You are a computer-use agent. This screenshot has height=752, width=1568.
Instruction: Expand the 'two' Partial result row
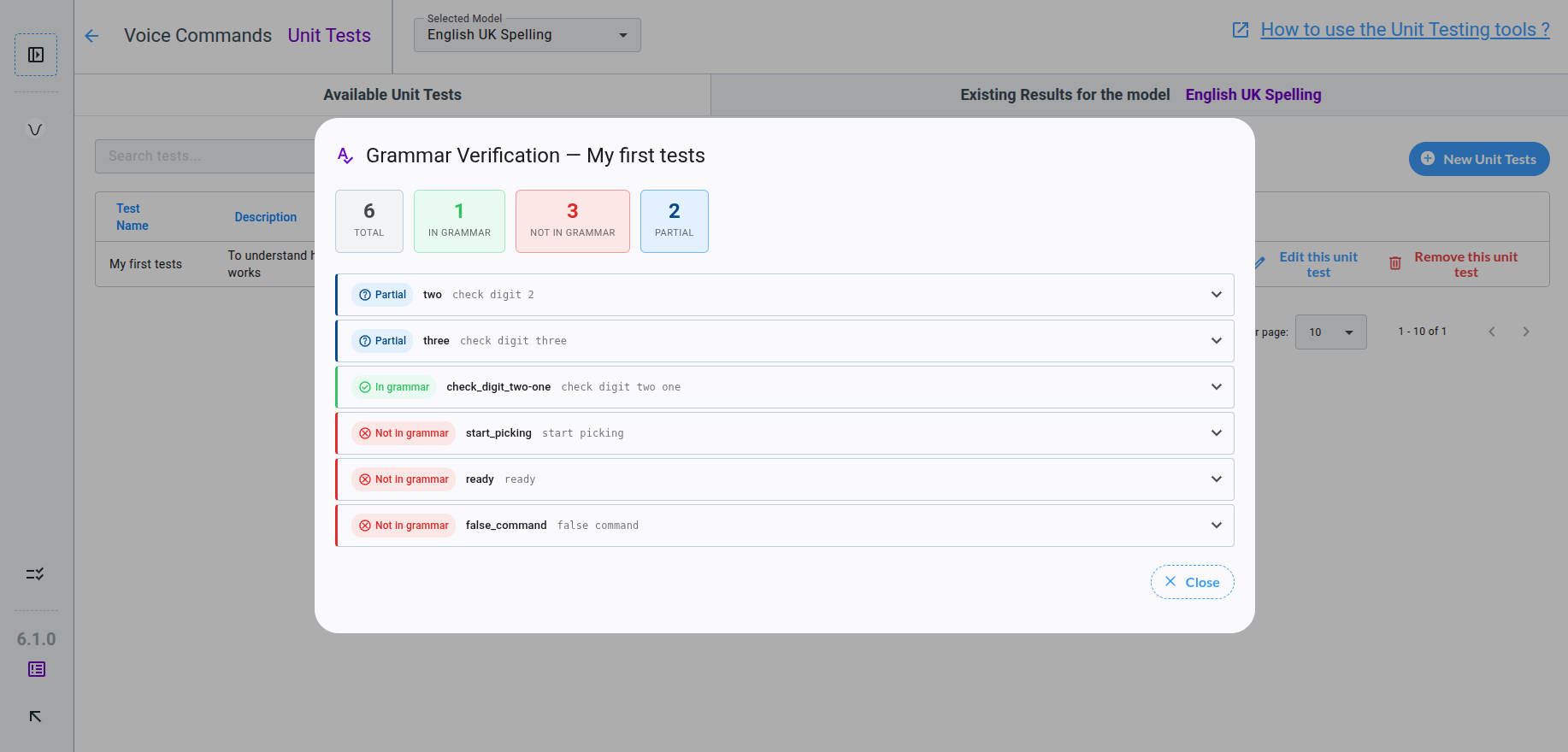point(1216,295)
